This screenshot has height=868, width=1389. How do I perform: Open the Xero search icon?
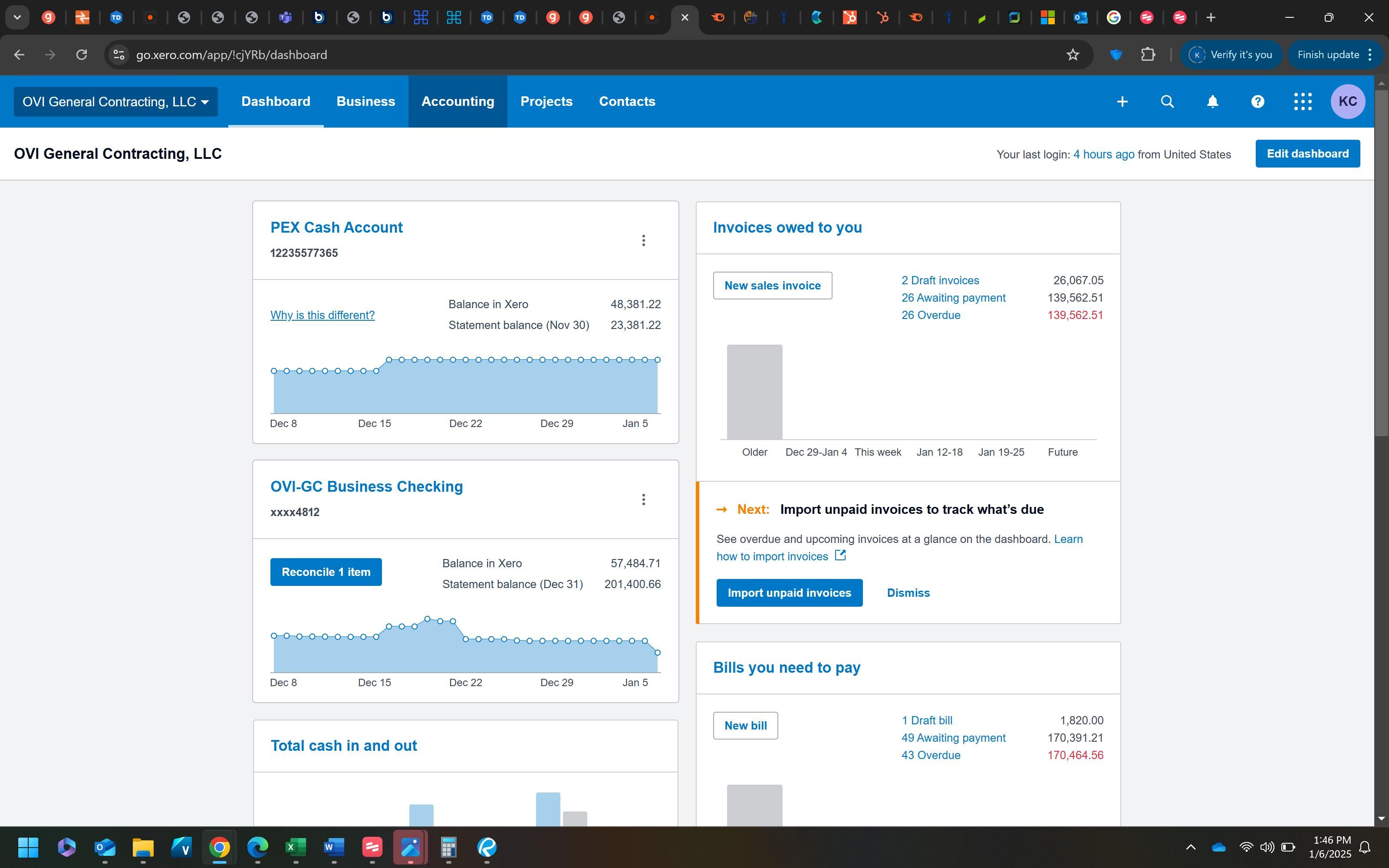(1167, 102)
